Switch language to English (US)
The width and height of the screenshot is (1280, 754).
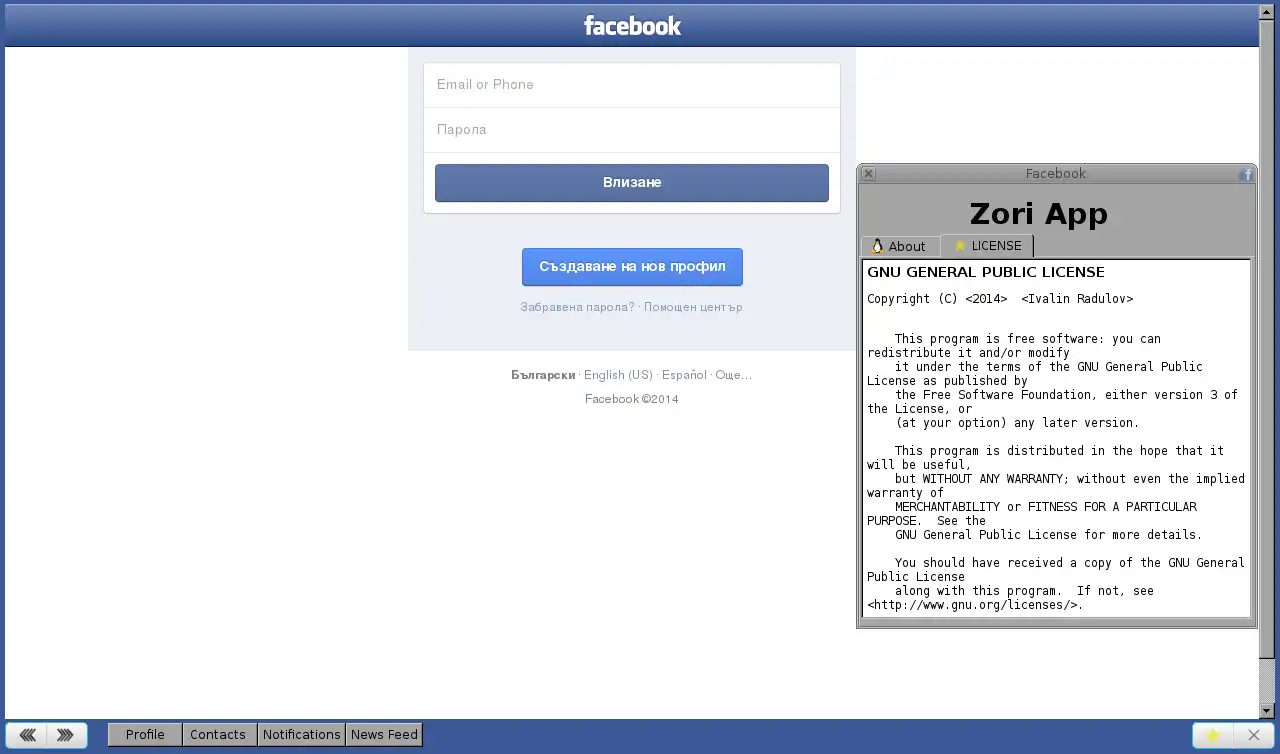pos(618,375)
